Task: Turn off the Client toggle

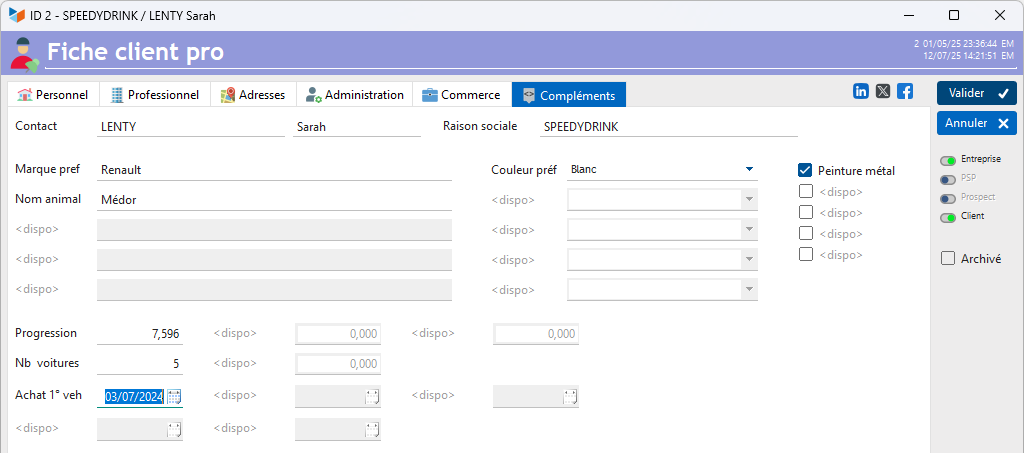Action: (x=947, y=217)
